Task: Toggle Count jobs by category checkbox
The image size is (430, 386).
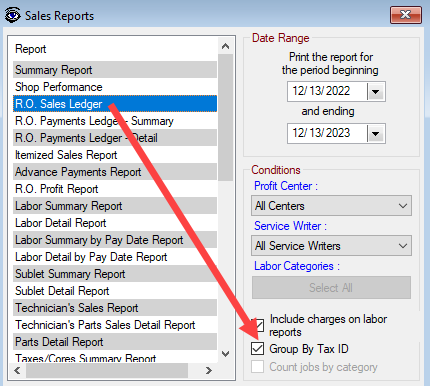Action: pyautogui.click(x=258, y=367)
